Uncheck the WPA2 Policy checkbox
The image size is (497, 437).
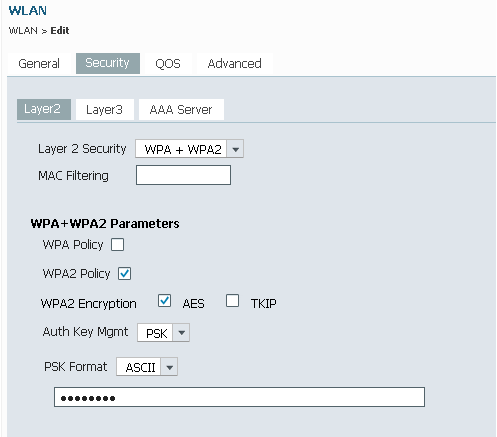(124, 274)
